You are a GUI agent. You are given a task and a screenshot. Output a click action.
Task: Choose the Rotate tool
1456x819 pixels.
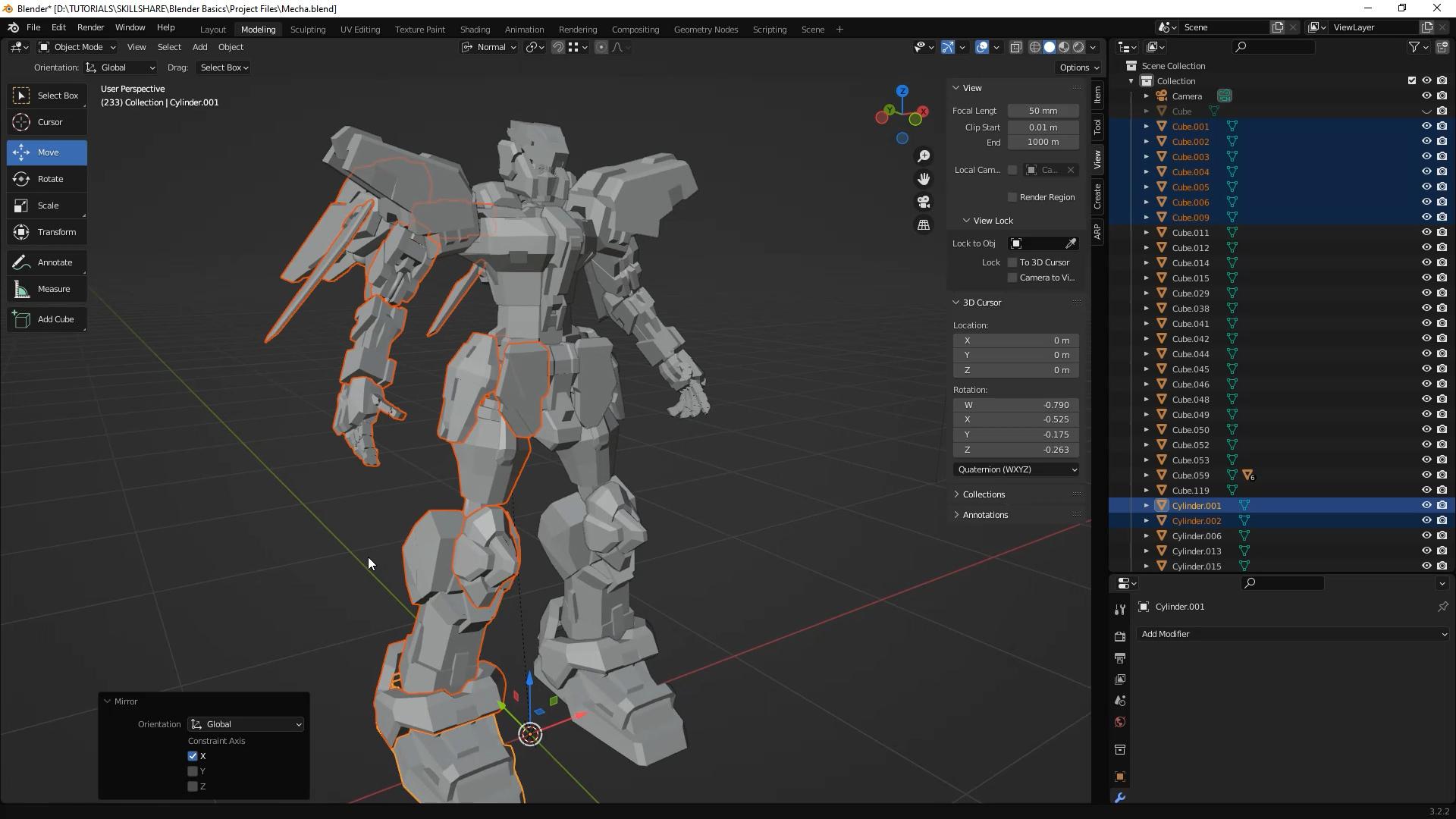[47, 179]
